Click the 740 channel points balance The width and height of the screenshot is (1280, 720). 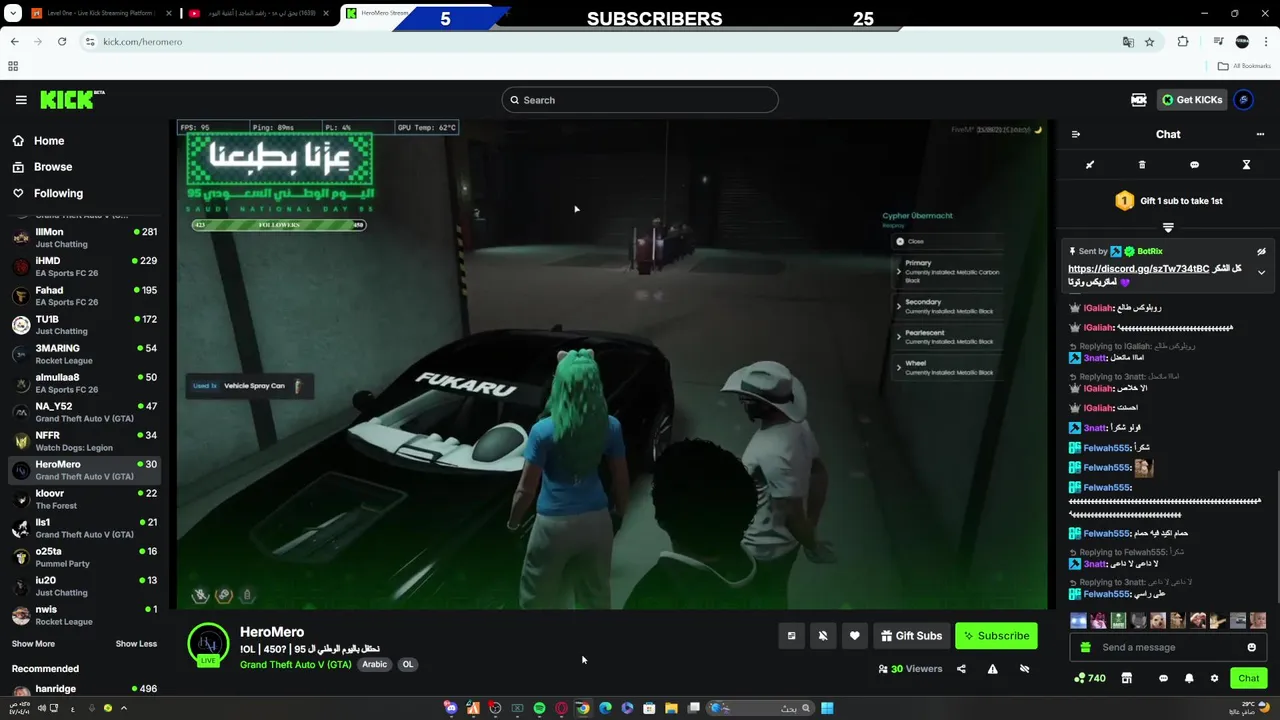[1089, 678]
